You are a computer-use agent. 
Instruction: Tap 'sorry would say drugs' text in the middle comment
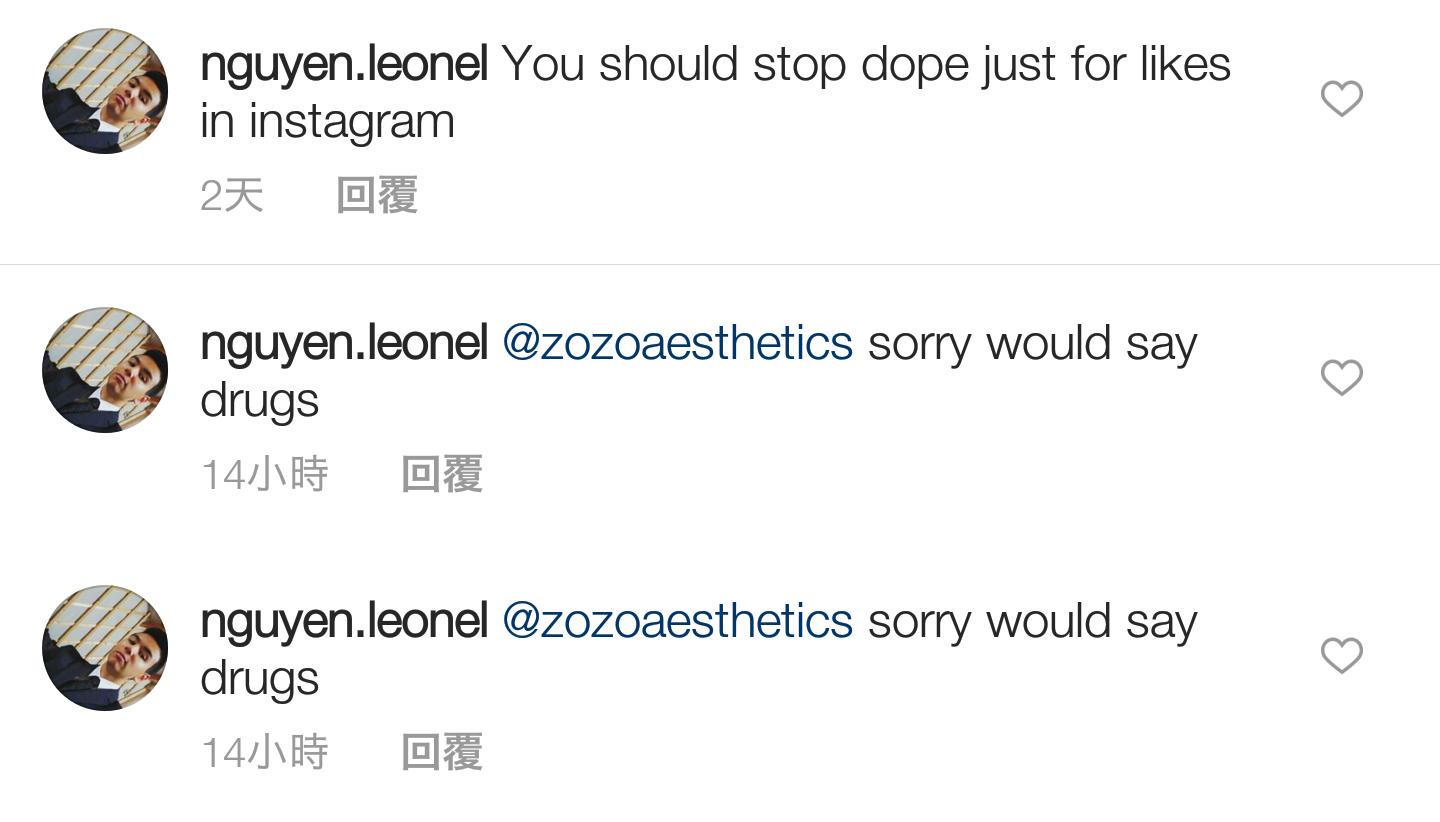[1031, 343]
